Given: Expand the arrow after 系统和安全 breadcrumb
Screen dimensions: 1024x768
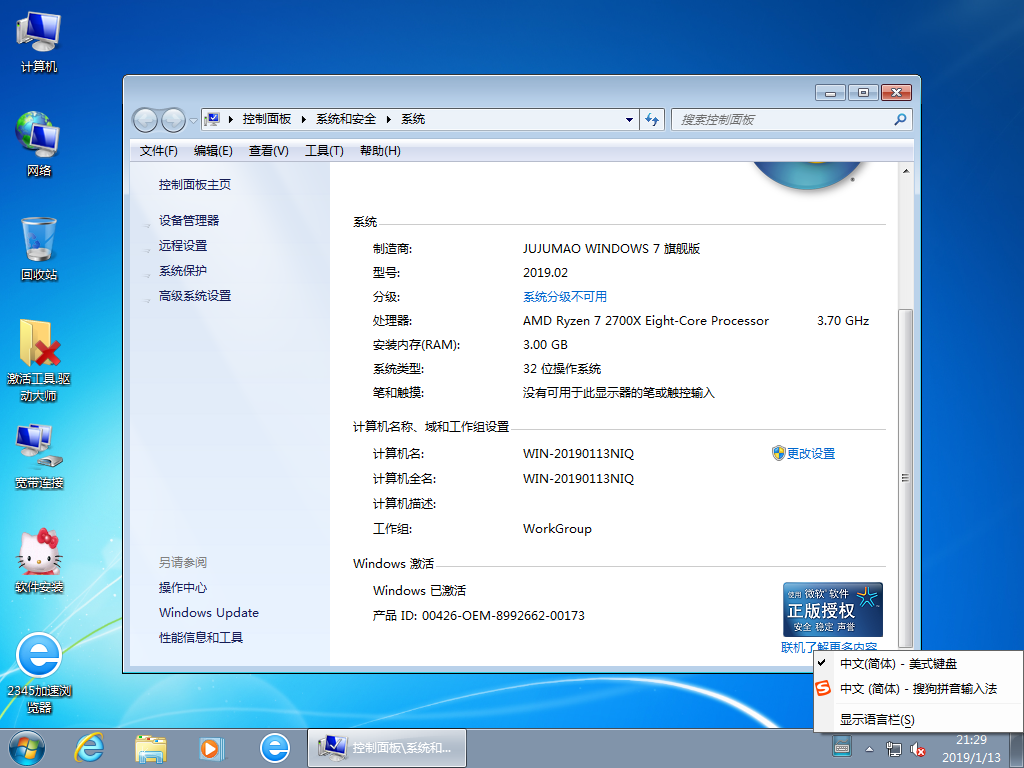Looking at the screenshot, I should coord(389,120).
